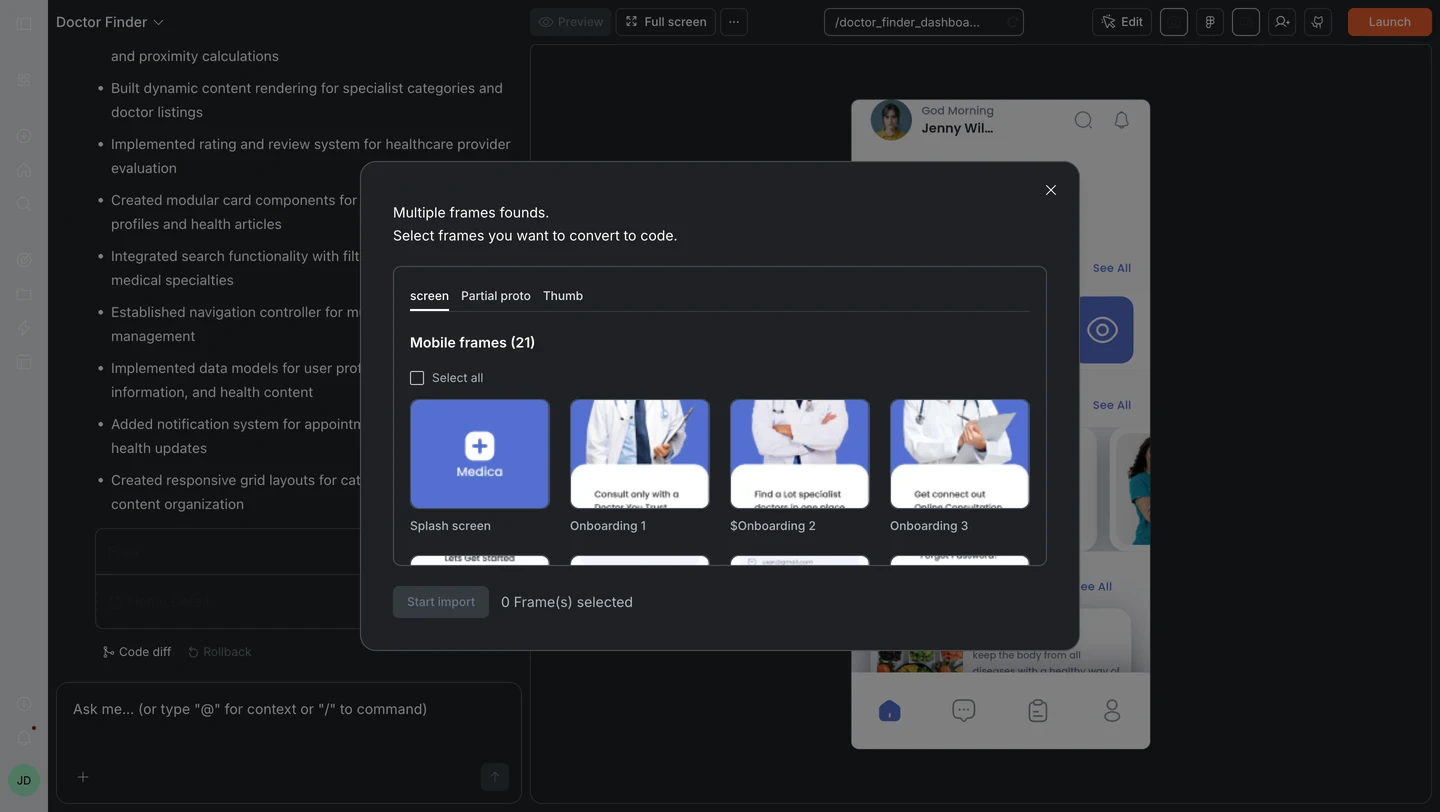Toggle the Select all checkbox for mobile frames
Viewport: 1440px width, 812px height.
click(417, 378)
